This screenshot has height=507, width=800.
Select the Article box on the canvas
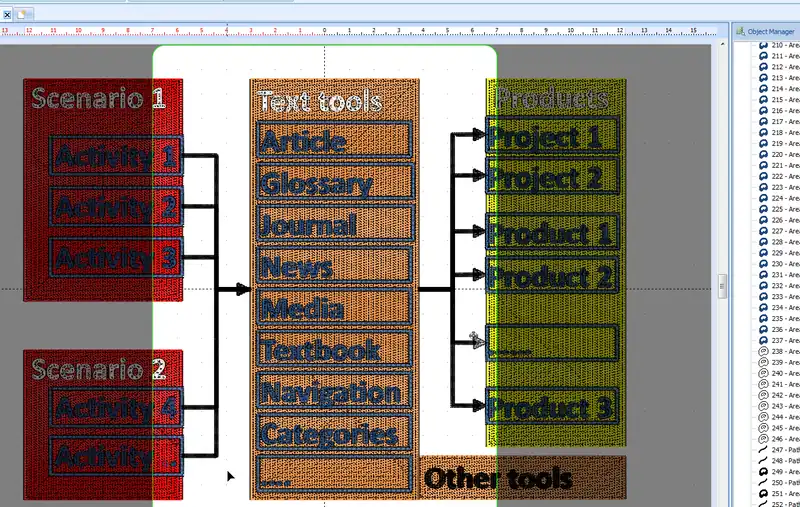click(335, 140)
